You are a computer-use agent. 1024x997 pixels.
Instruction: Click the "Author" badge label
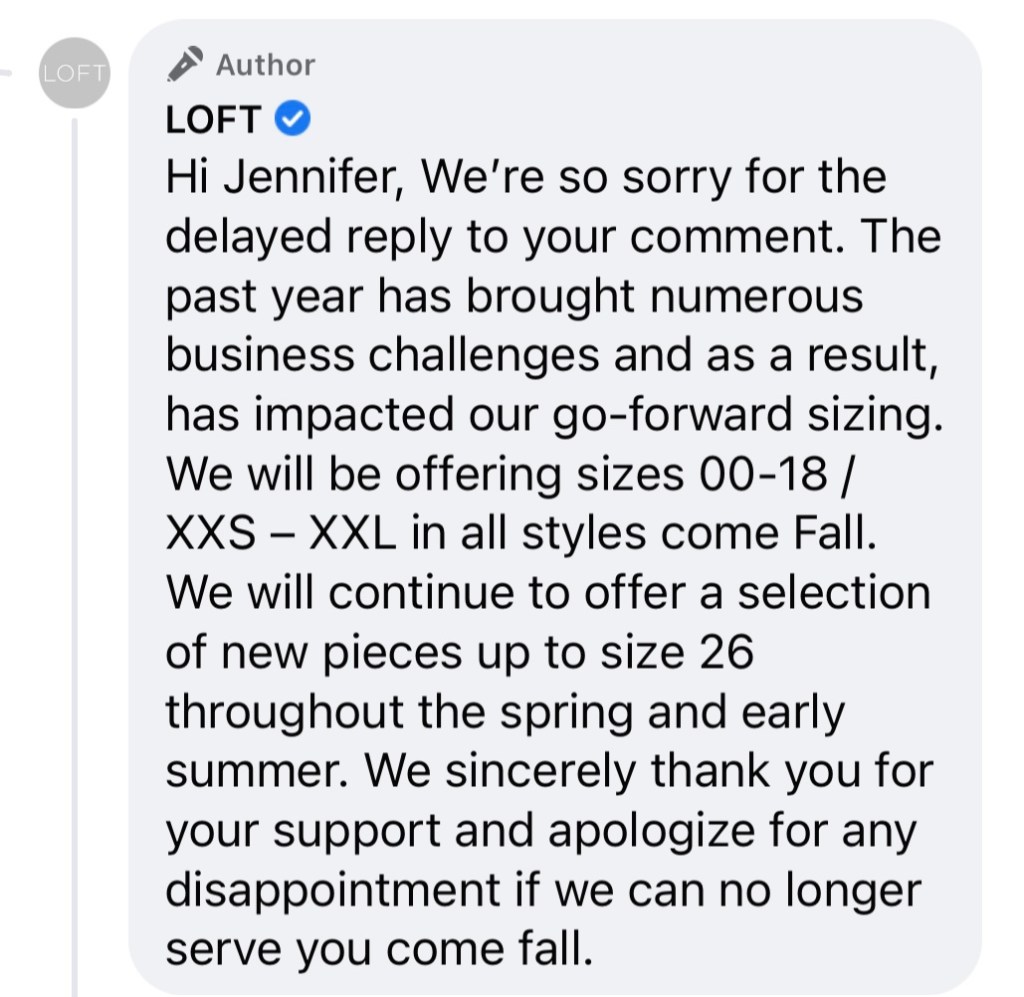265,65
